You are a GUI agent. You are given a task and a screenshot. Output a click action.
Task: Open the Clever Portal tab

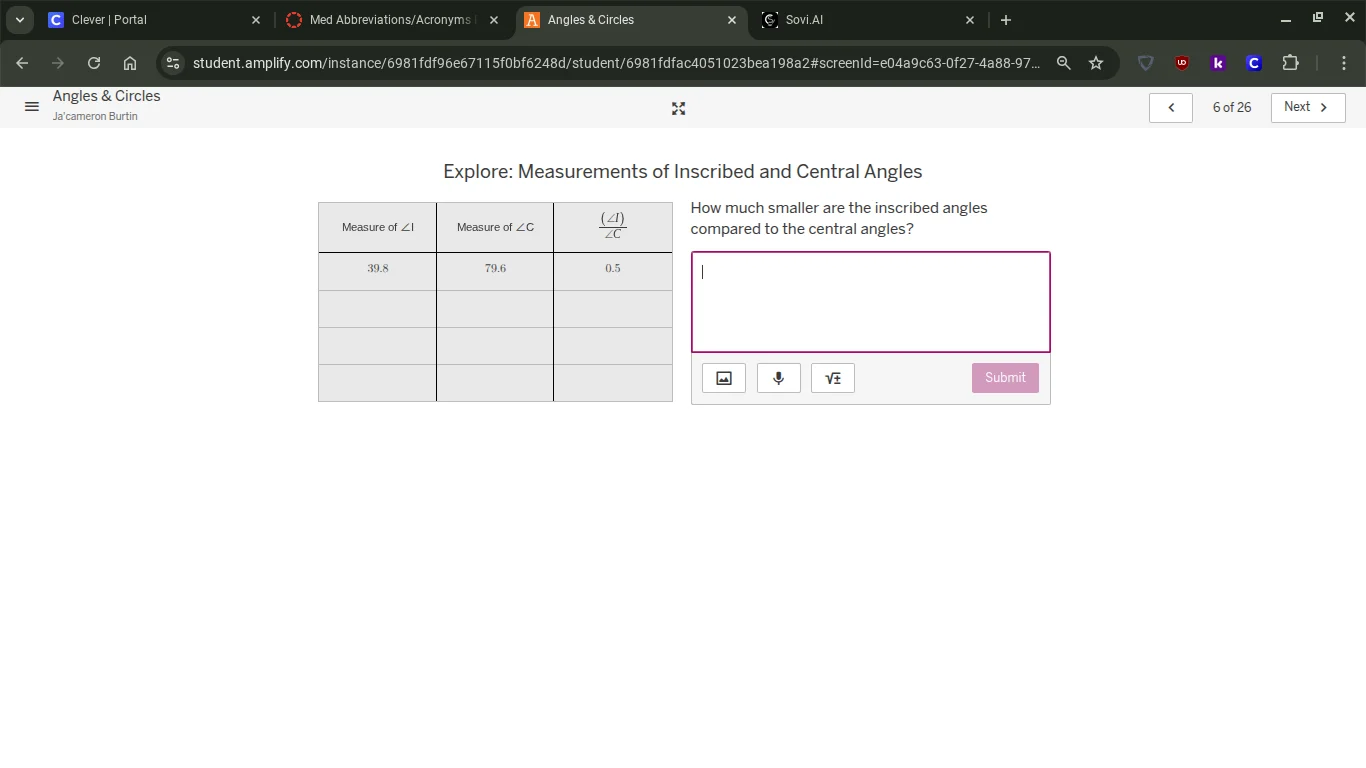[x=140, y=19]
